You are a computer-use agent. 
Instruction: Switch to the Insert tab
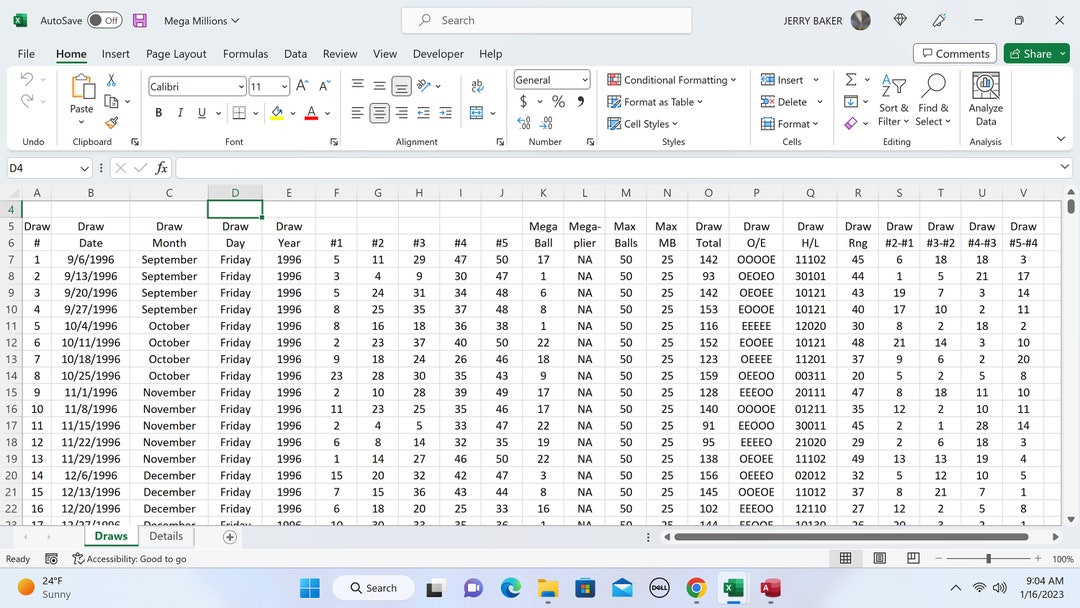[x=116, y=54]
